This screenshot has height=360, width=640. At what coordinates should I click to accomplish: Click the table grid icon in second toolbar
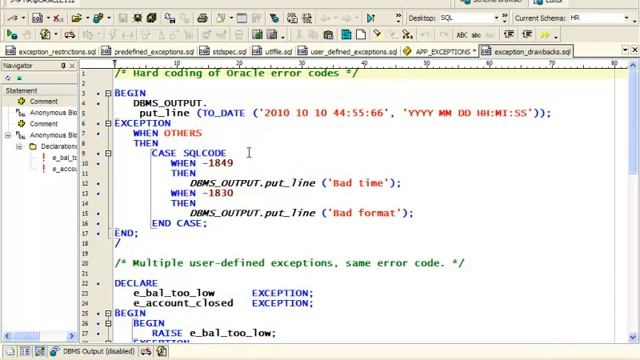pos(257,35)
